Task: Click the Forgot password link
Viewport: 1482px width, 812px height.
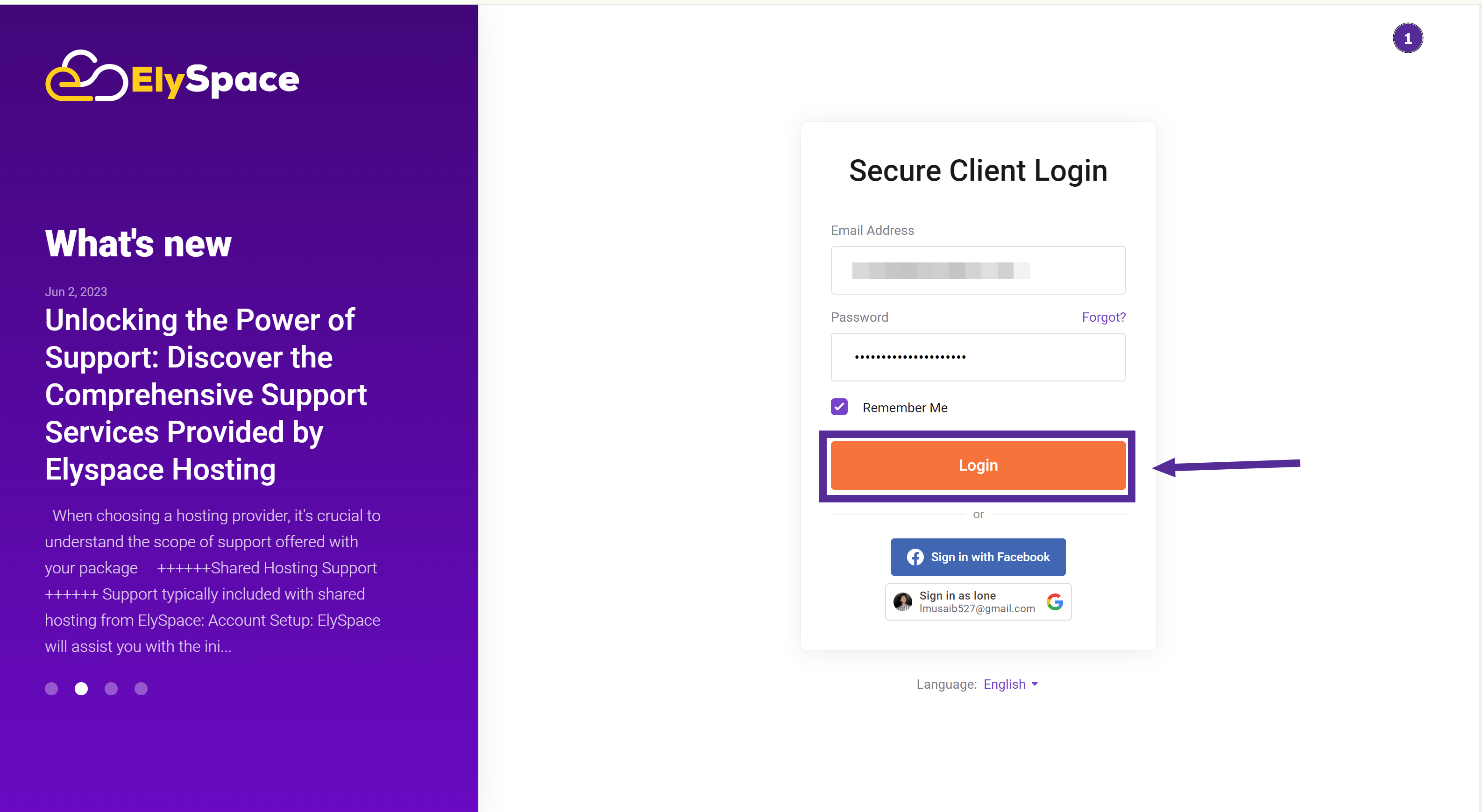Action: click(x=1102, y=317)
